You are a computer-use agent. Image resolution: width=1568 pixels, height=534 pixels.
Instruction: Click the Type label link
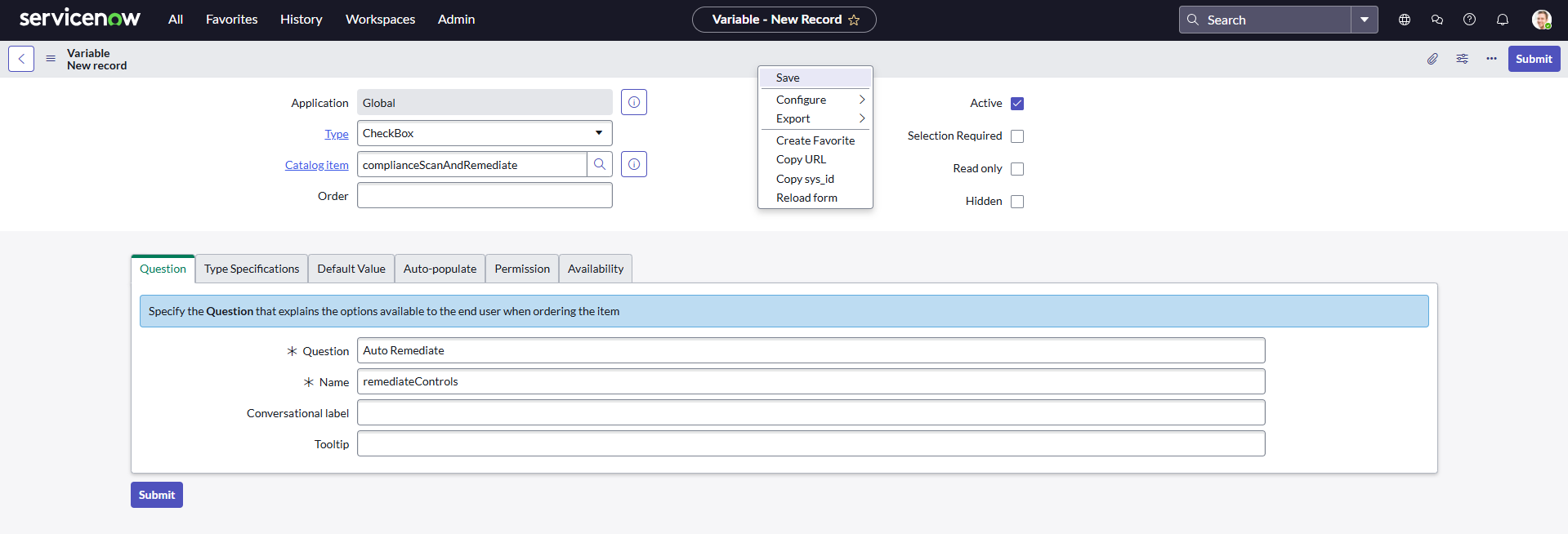[337, 134]
